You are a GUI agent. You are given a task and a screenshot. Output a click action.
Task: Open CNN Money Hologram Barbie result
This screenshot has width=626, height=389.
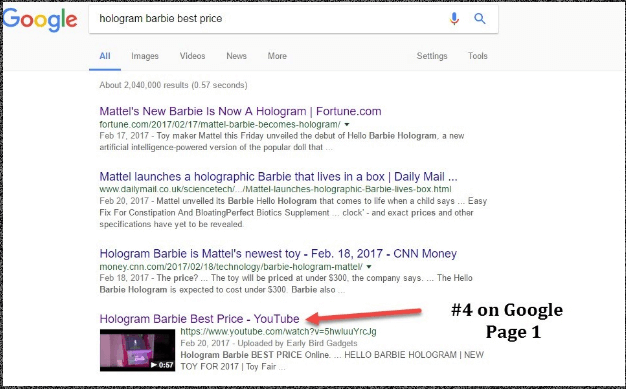point(278,254)
